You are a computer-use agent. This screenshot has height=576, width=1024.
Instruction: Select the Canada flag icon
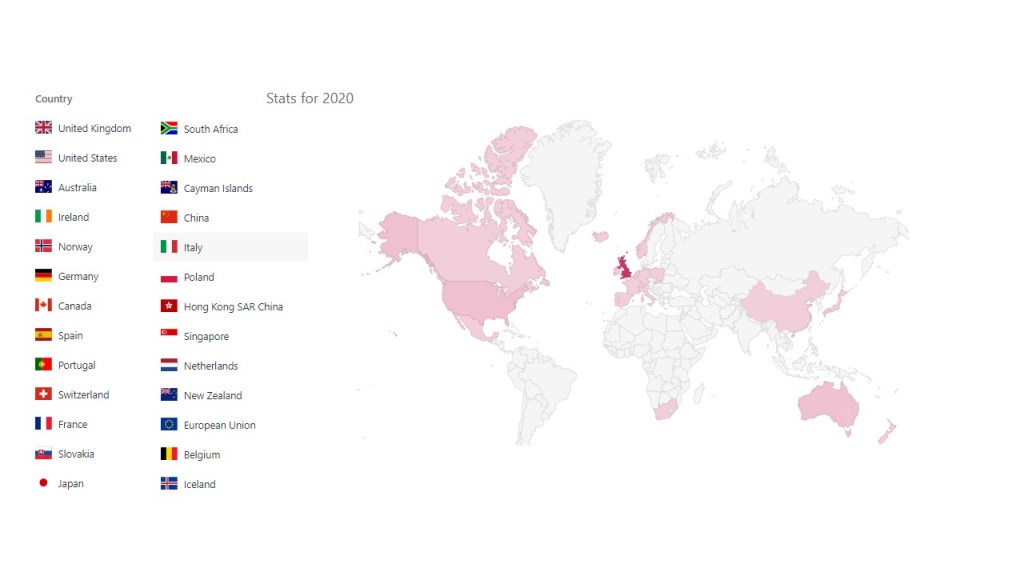click(x=43, y=306)
